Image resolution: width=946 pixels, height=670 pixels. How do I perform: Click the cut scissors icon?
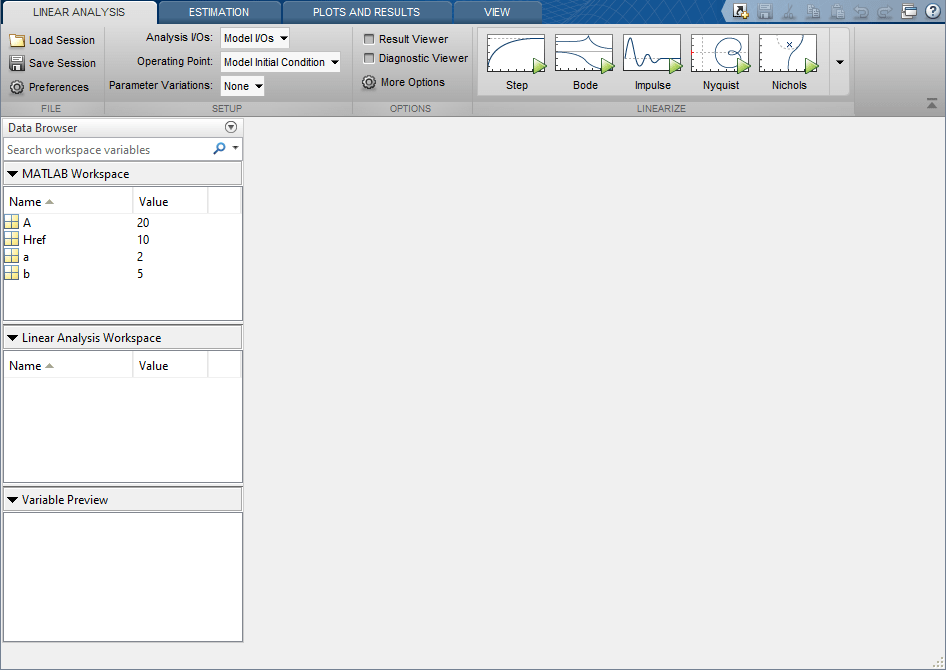click(789, 11)
